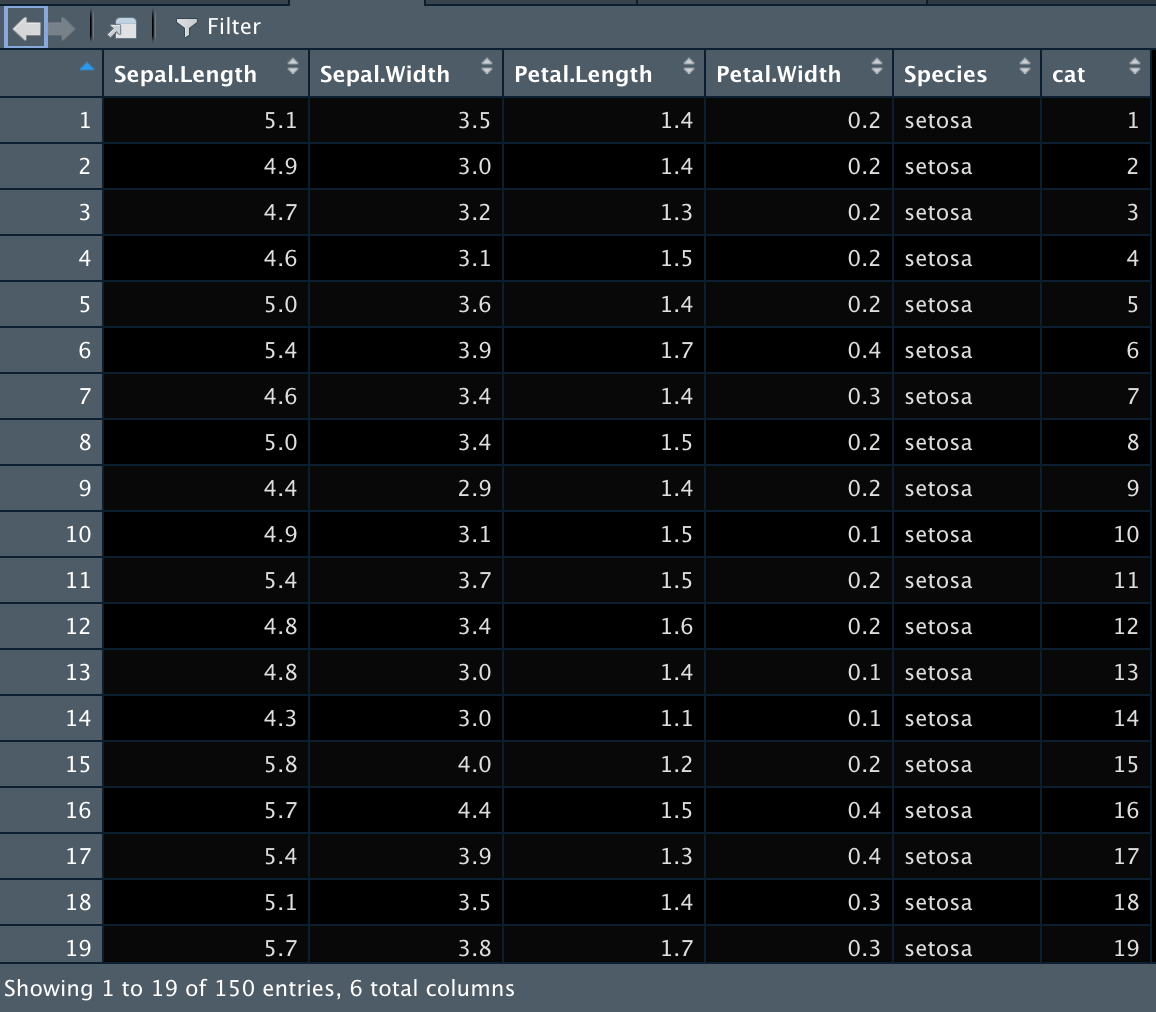
Task: Sort by the Sepal.Width column arrows
Action: 487,66
